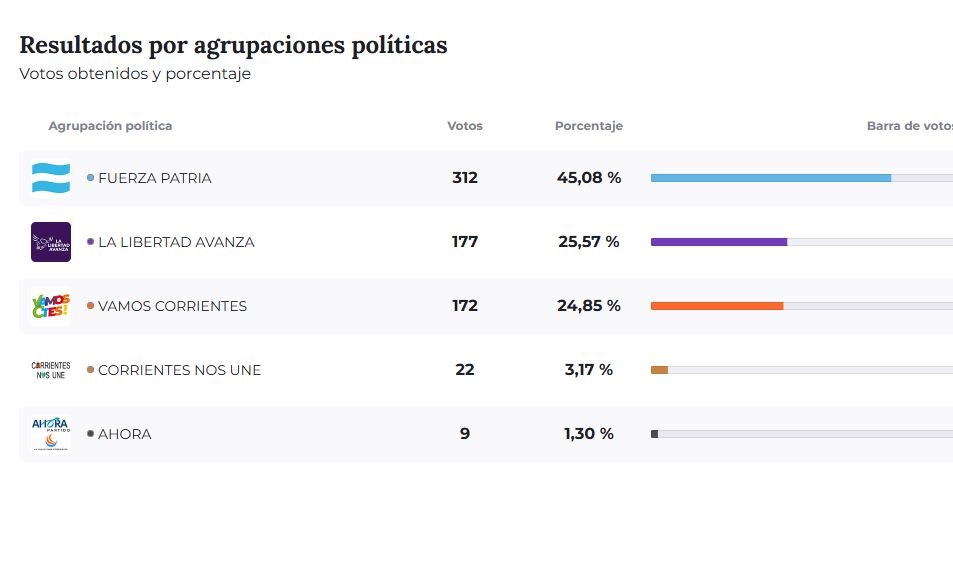Select the FUERZA PATRIA party name

click(x=155, y=178)
